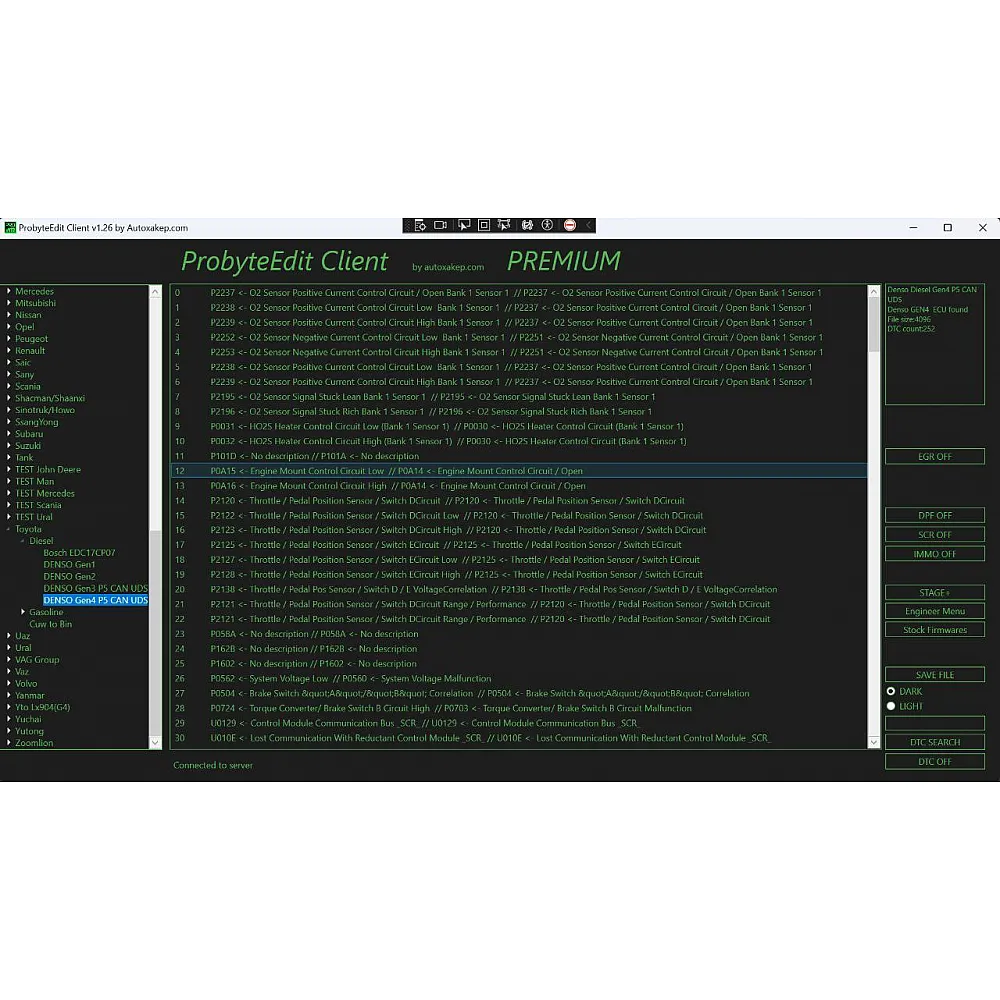Screen dimensions: 1000x1000
Task: Expand the Gasoline node under Toyota
Action: [x=23, y=612]
